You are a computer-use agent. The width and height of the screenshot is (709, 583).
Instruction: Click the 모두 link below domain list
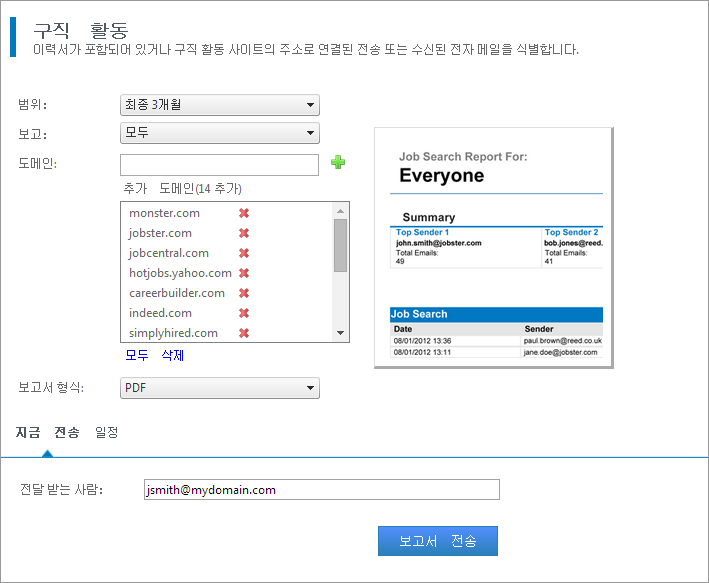tap(137, 355)
